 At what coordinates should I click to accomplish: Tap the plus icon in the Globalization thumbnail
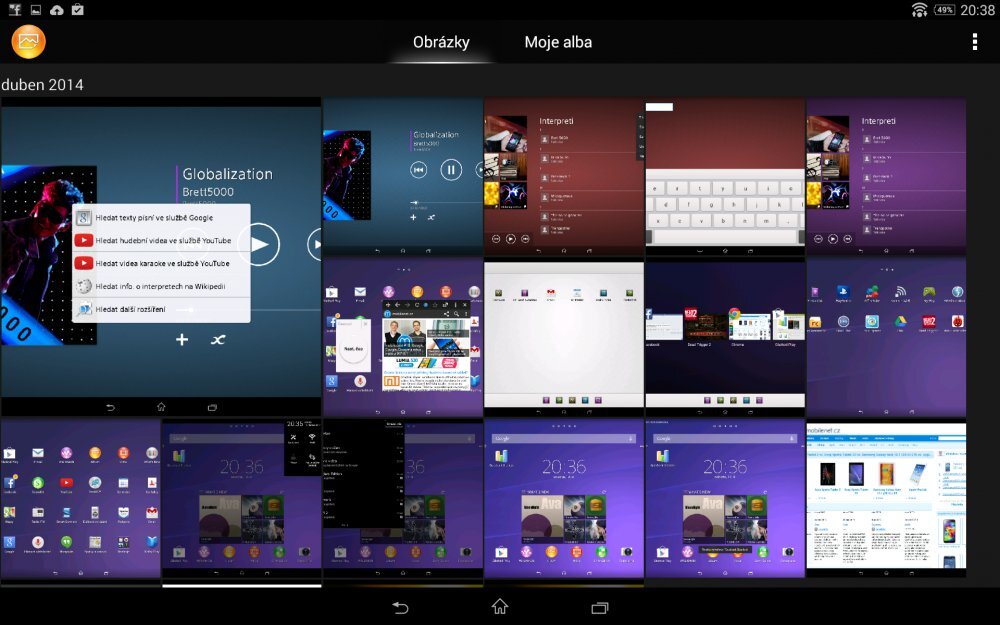tap(182, 340)
